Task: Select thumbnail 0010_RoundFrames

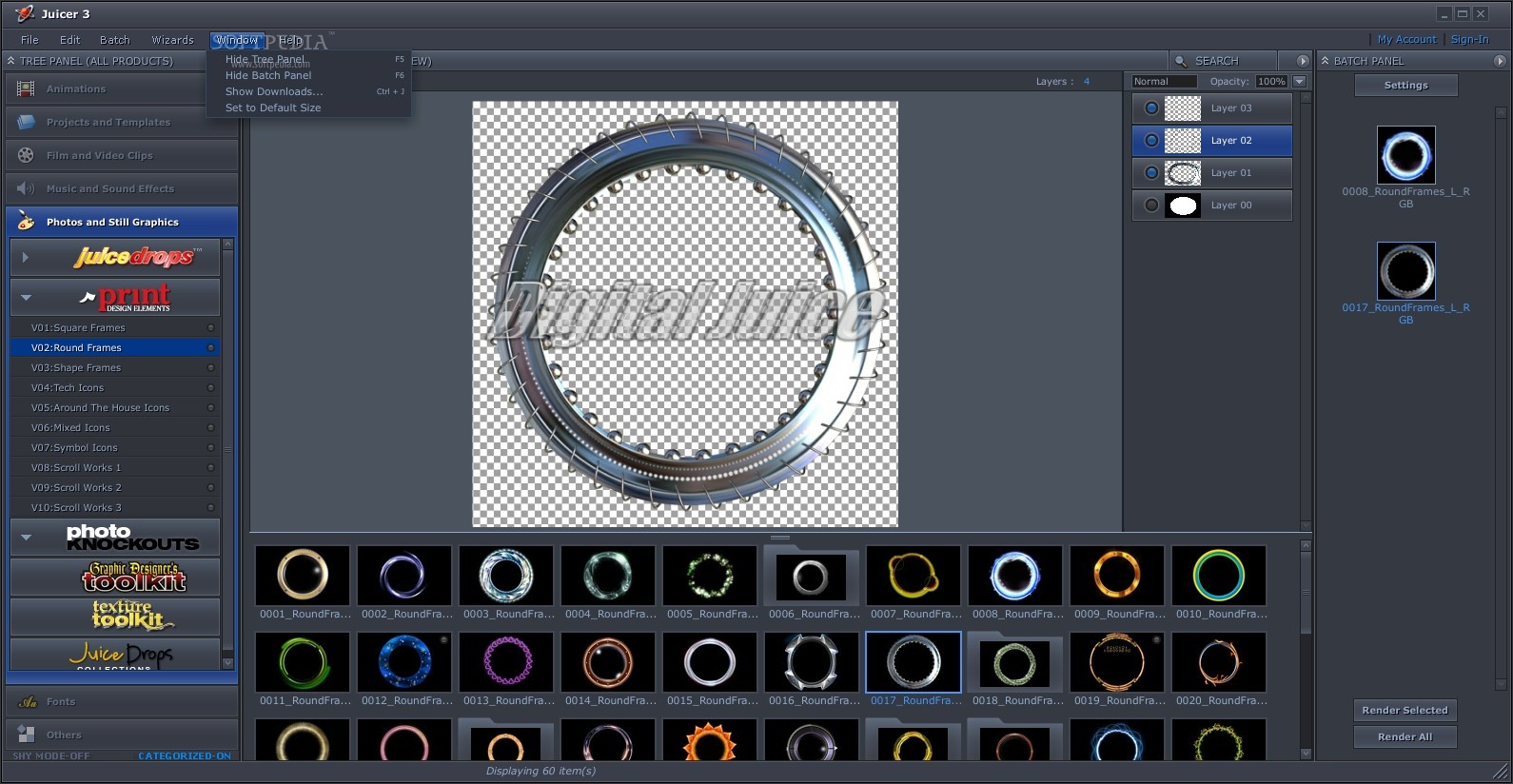Action: tap(1219, 576)
